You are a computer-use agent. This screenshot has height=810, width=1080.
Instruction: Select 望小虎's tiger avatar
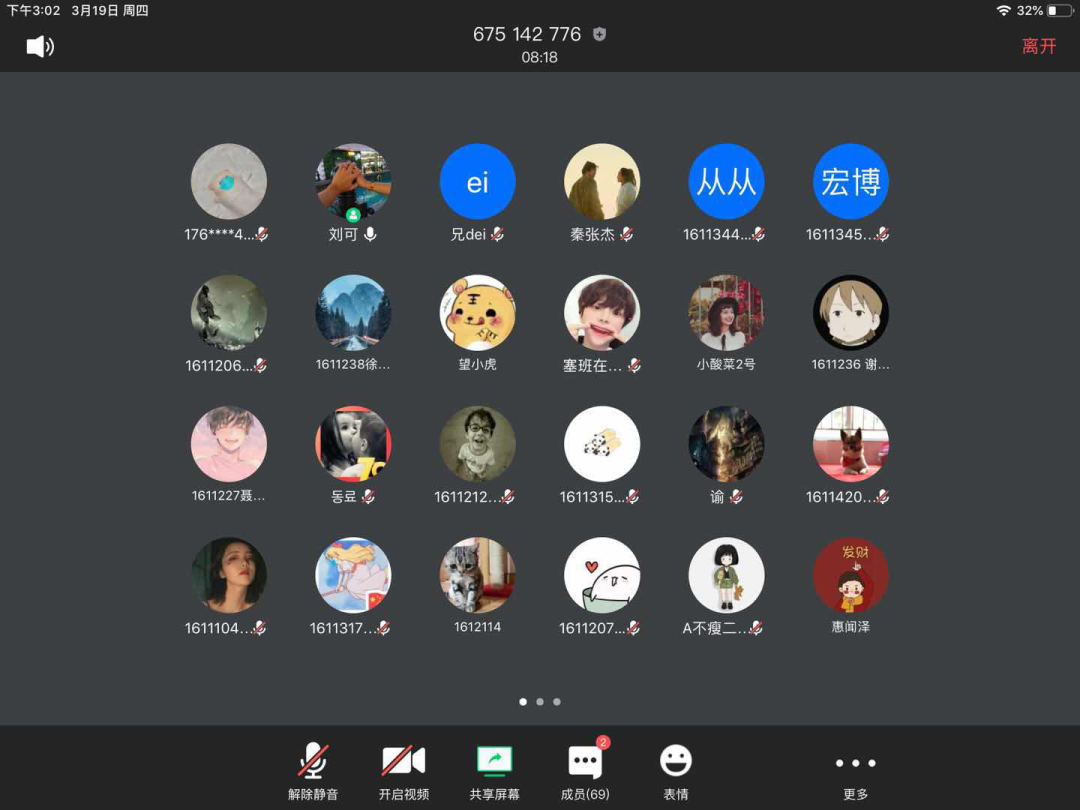(x=478, y=313)
